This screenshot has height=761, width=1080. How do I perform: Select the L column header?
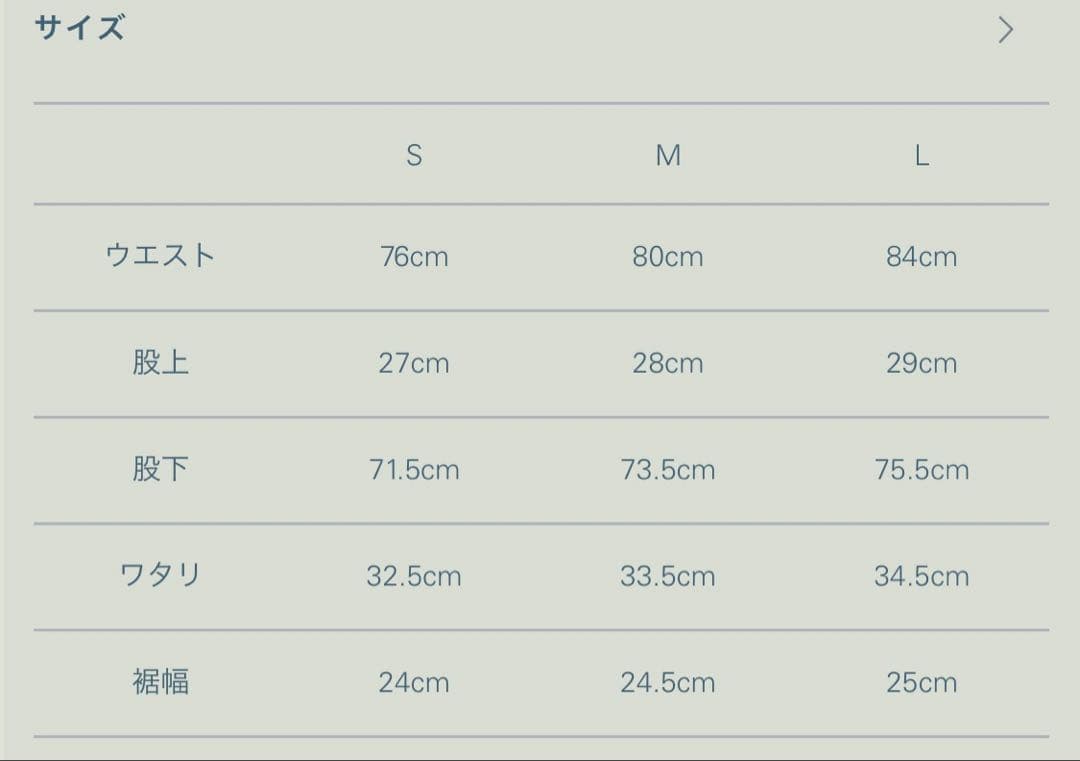pyautogui.click(x=923, y=155)
